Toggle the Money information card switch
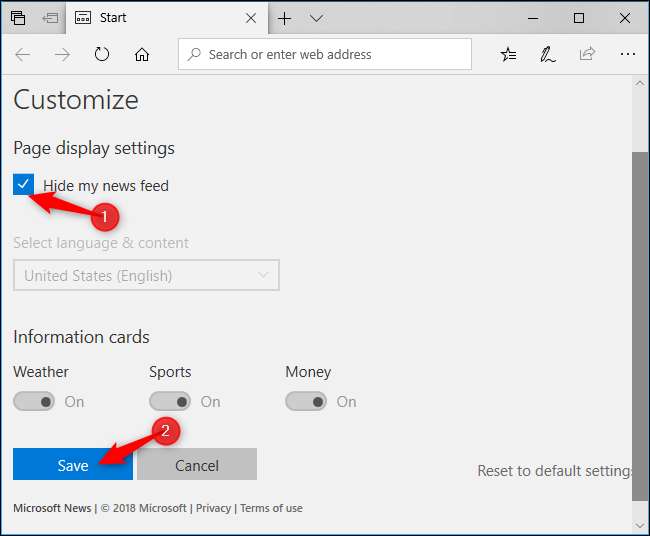 [x=306, y=401]
